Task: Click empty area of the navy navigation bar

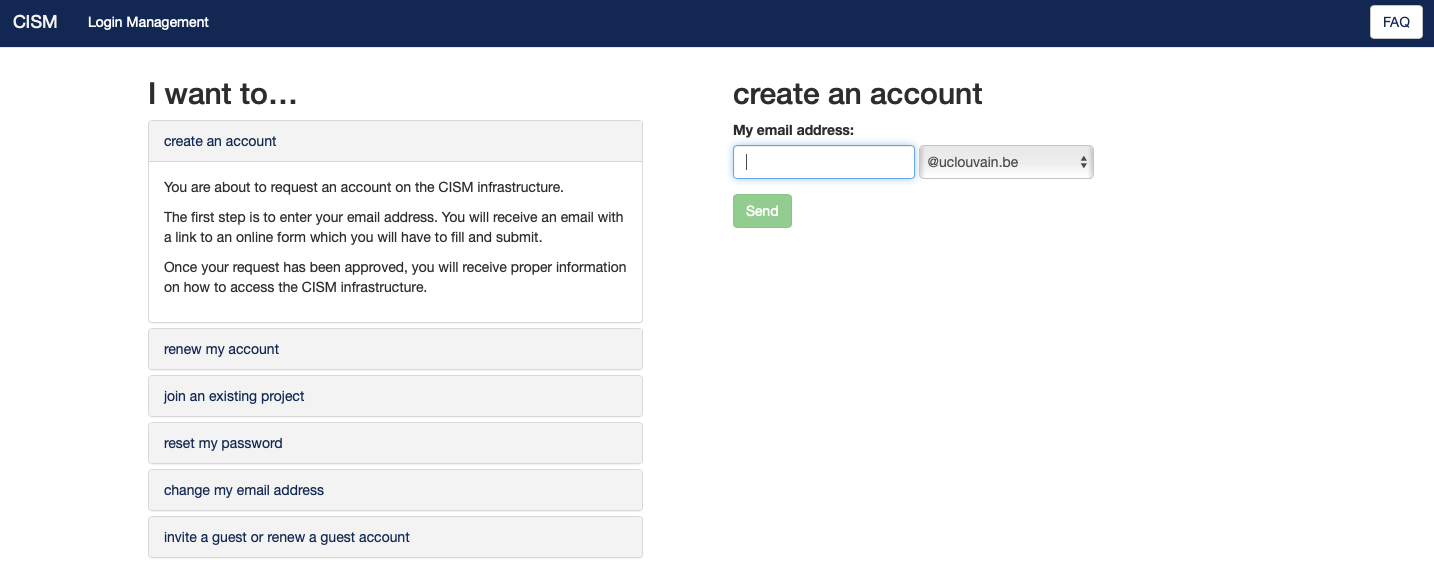Action: point(780,22)
